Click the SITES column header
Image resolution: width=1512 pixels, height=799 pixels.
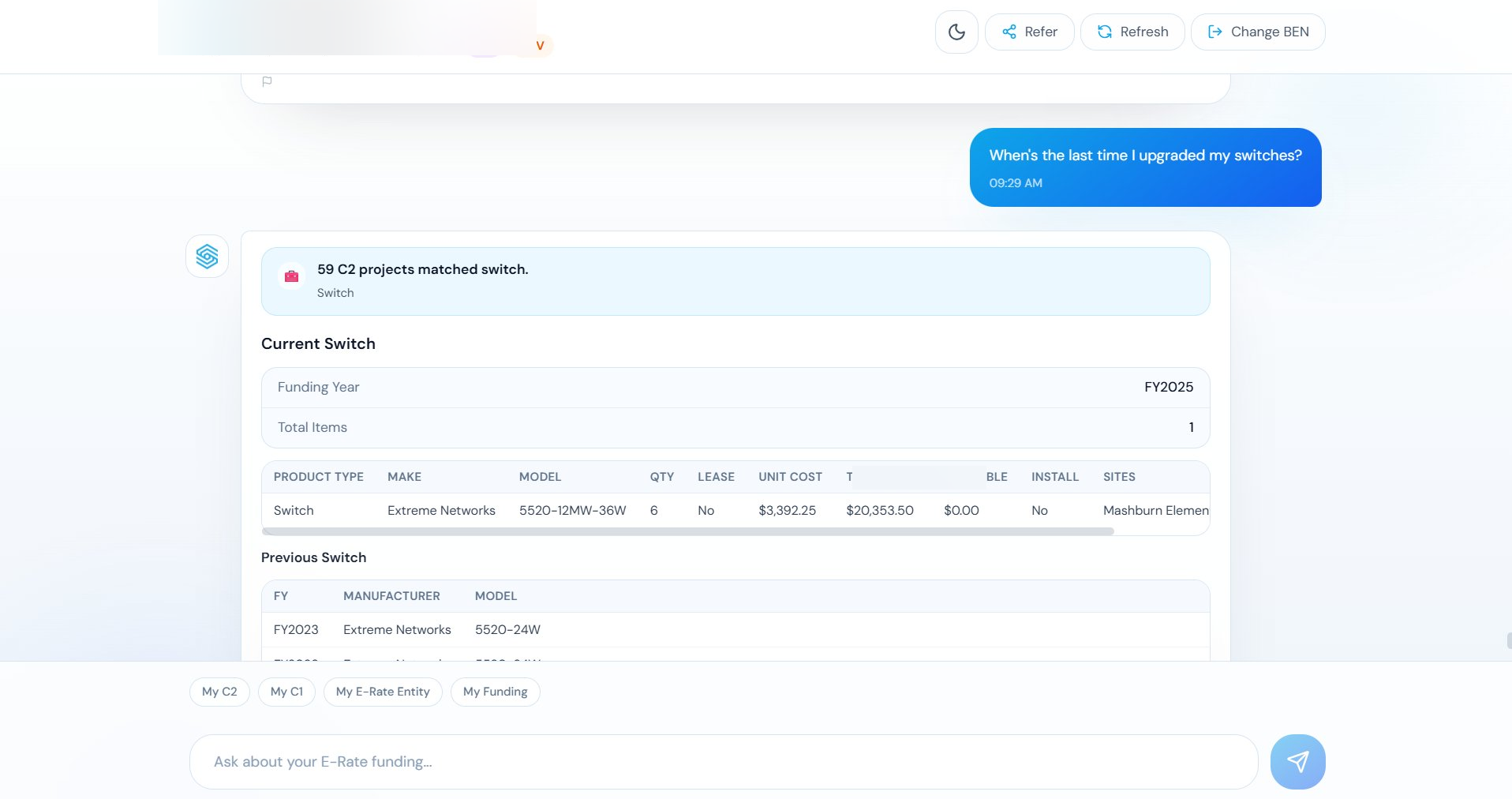tap(1119, 477)
